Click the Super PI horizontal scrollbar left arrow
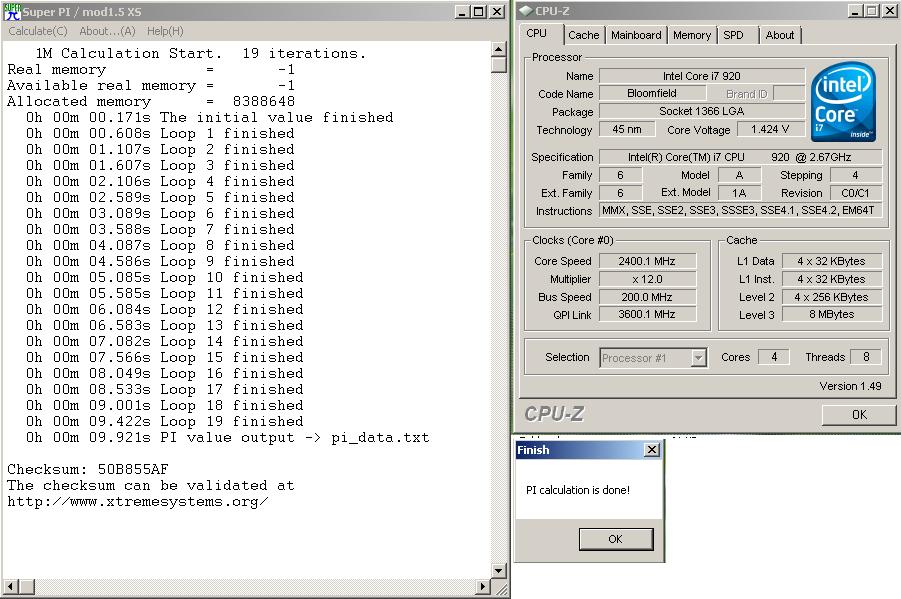Image resolution: width=901 pixels, height=599 pixels. pos(10,586)
